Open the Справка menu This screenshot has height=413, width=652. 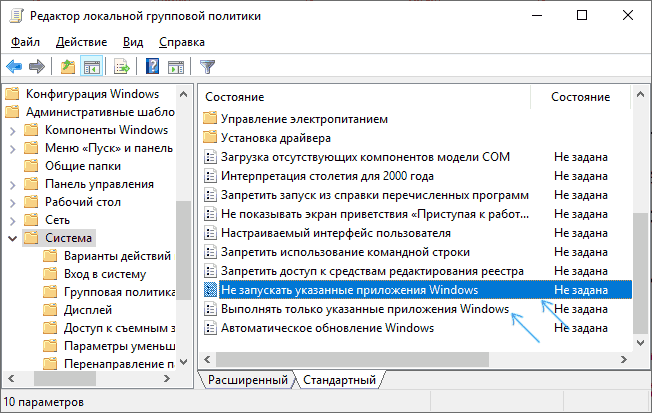[182, 42]
